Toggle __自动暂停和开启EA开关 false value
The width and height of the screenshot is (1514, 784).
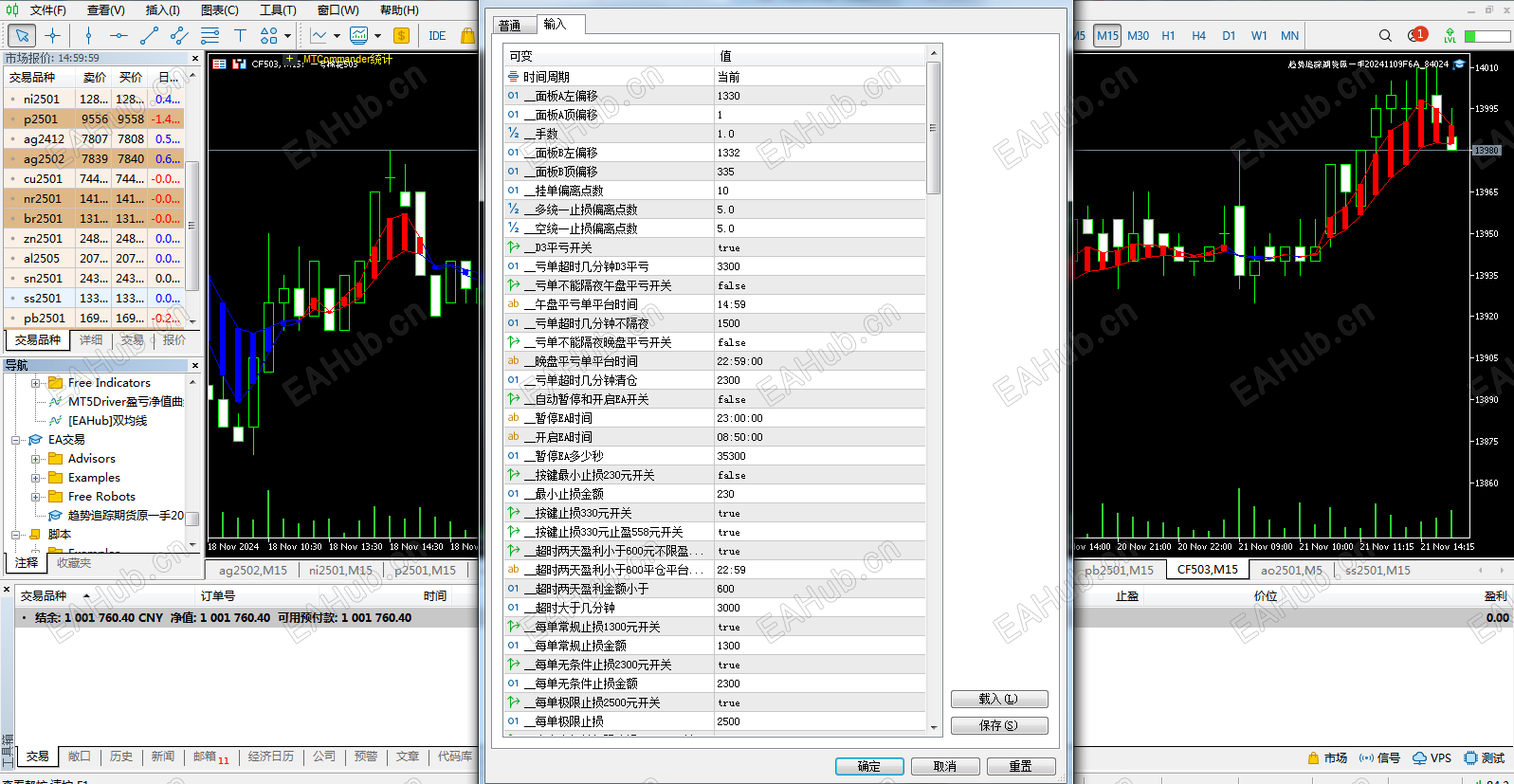[820, 399]
